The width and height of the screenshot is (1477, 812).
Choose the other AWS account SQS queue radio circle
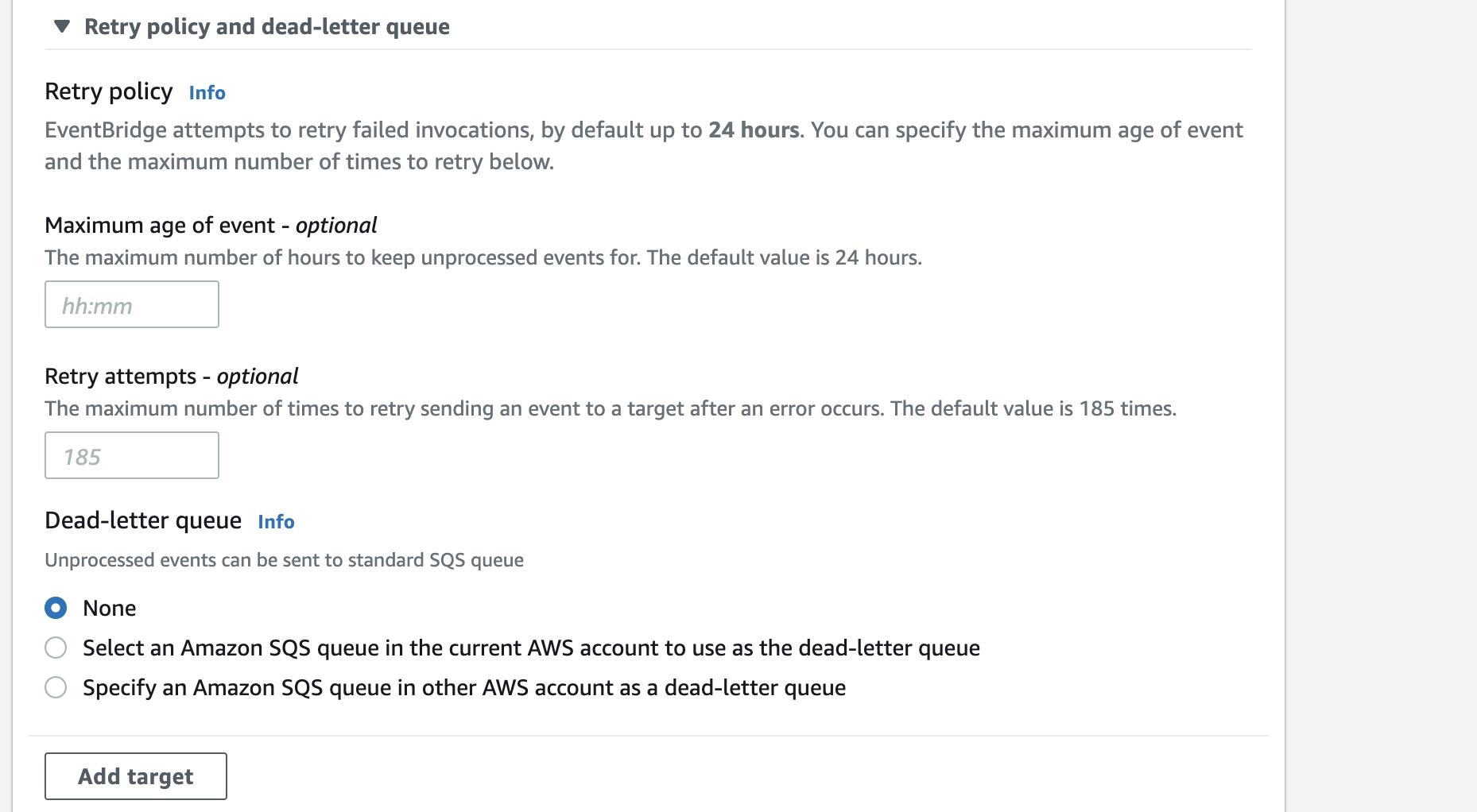(56, 688)
